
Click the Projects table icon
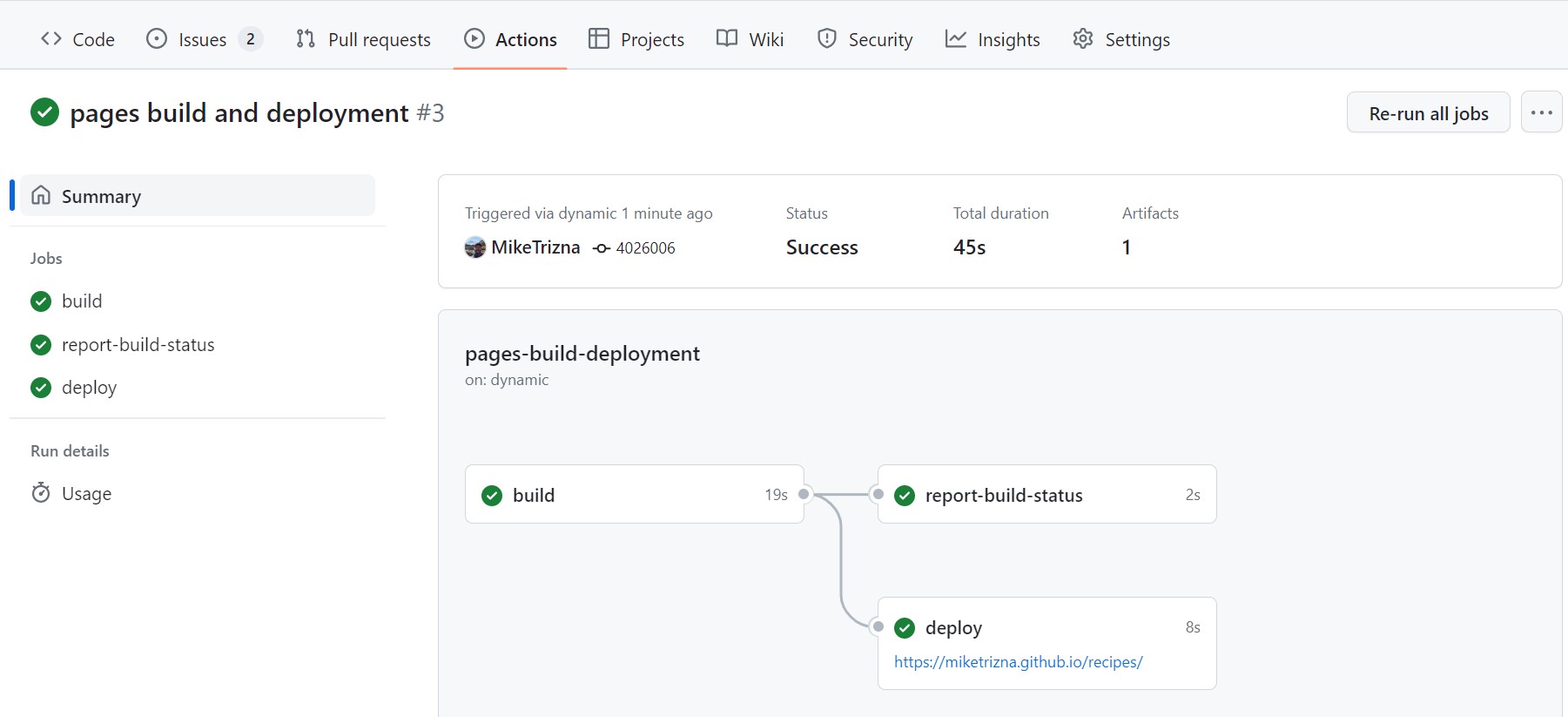[x=599, y=38]
